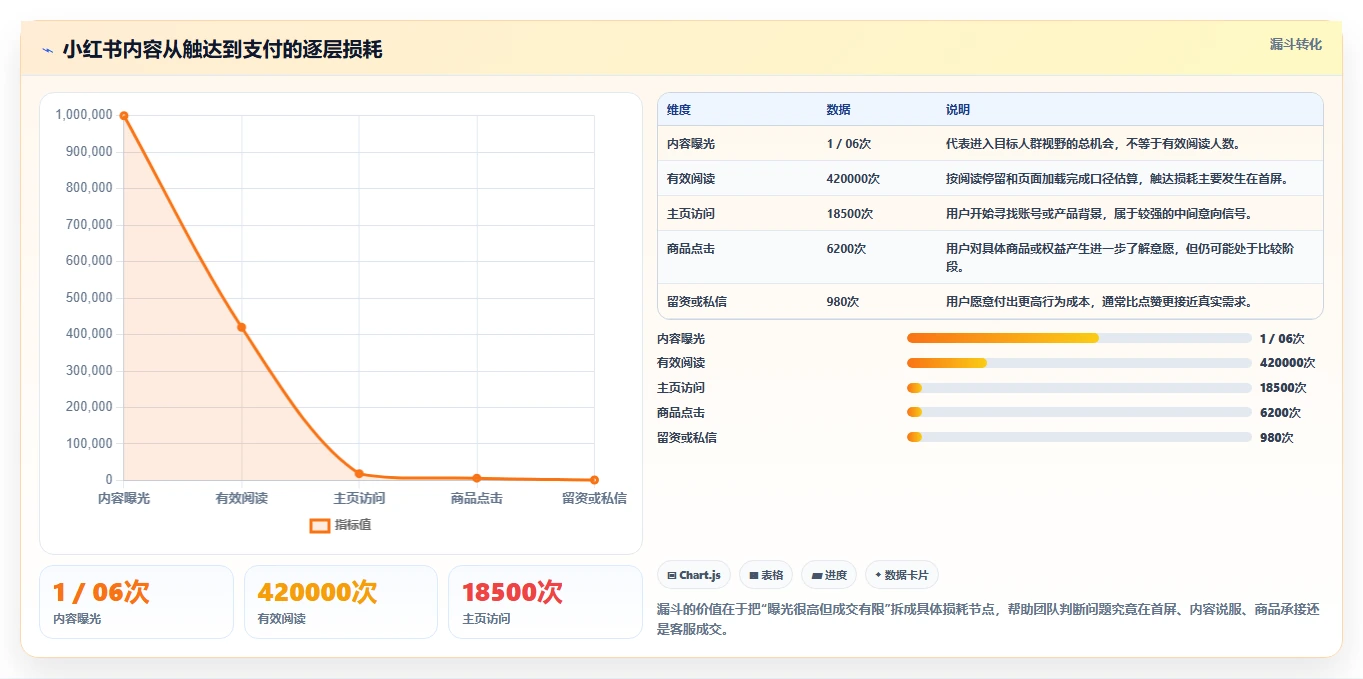This screenshot has height=679, width=1363.
Task: Click the footer note starting 漏斗的价值在于
Action: tap(989, 619)
